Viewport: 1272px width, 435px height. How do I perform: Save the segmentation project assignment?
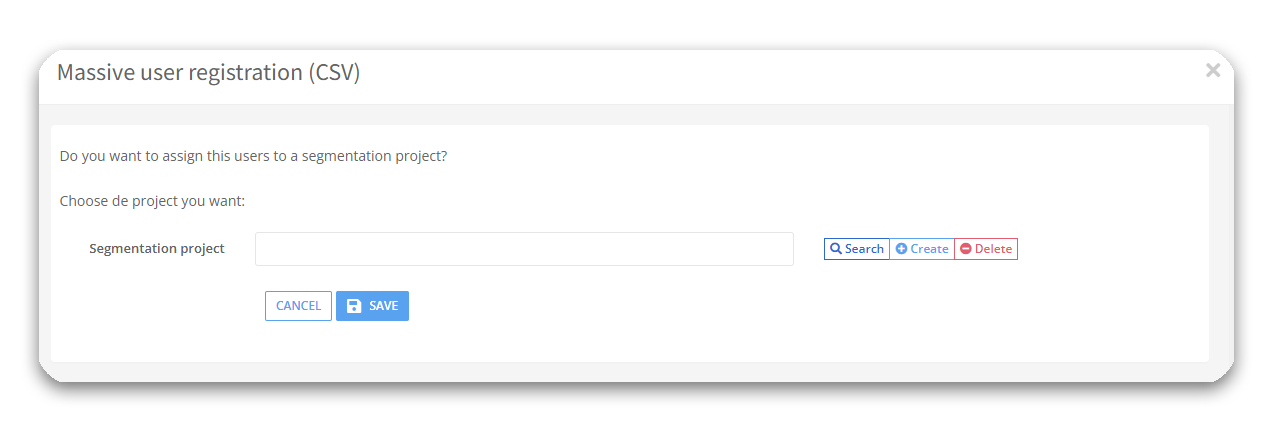(x=372, y=306)
